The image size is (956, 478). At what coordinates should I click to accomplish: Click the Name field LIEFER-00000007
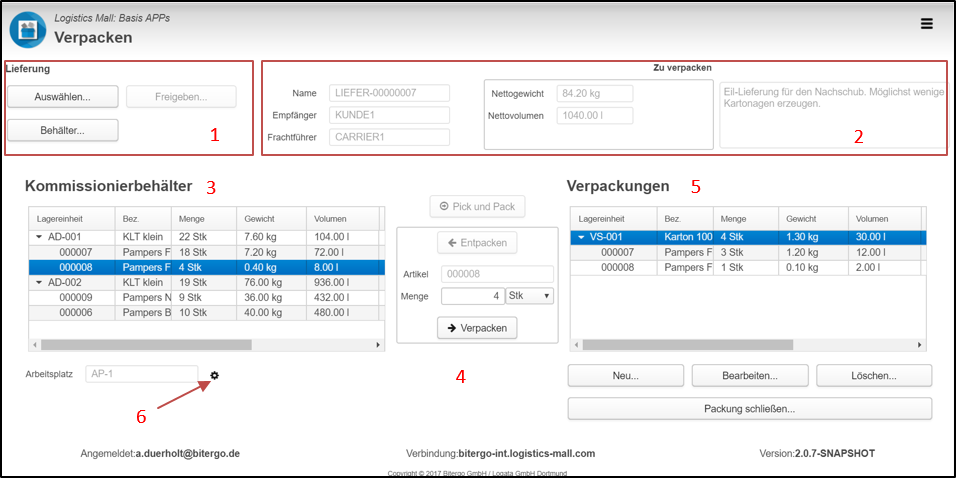click(x=389, y=93)
